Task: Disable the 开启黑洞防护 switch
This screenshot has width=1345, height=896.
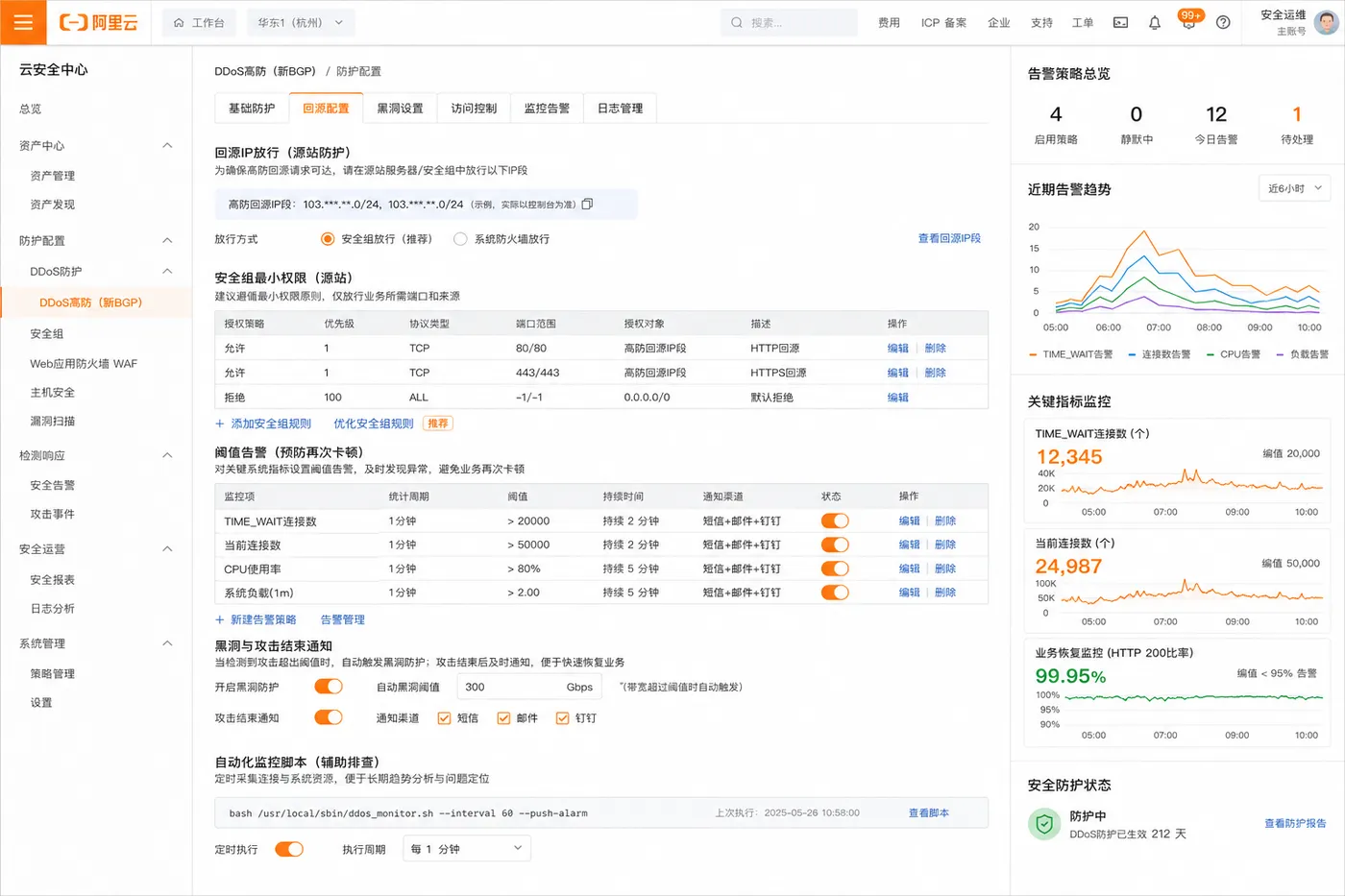Action: [329, 687]
